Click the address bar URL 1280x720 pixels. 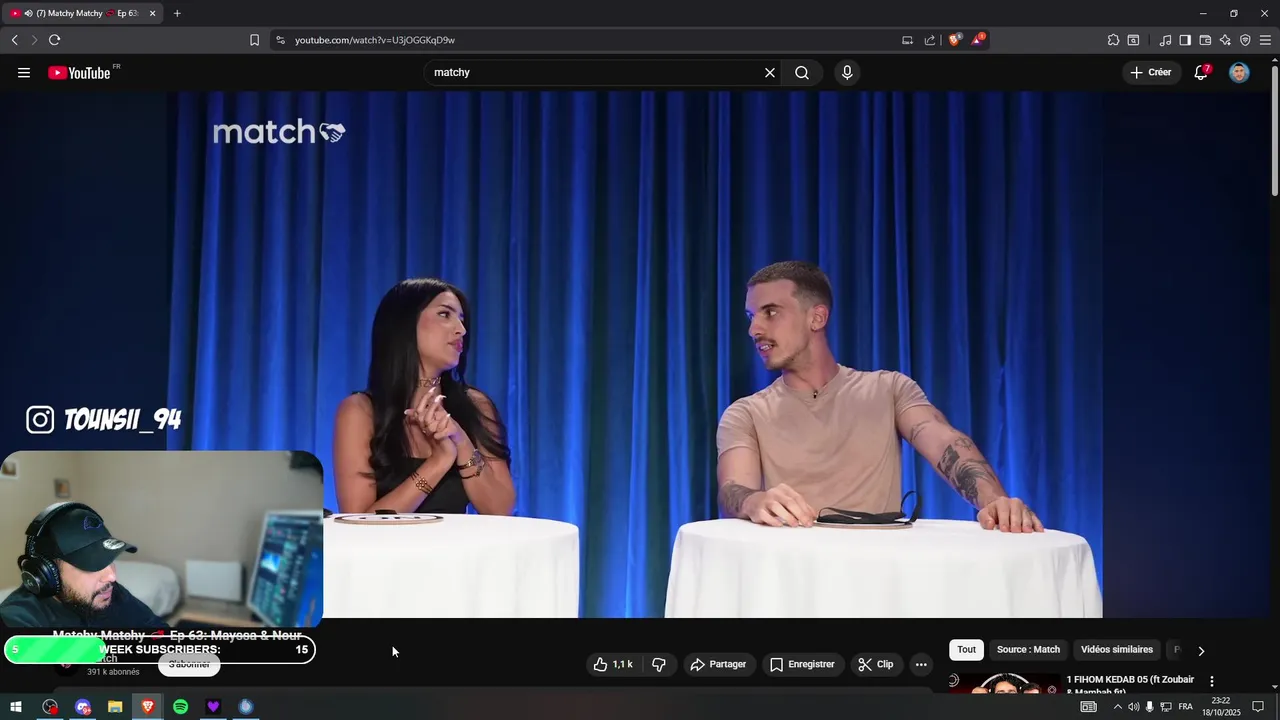point(375,40)
